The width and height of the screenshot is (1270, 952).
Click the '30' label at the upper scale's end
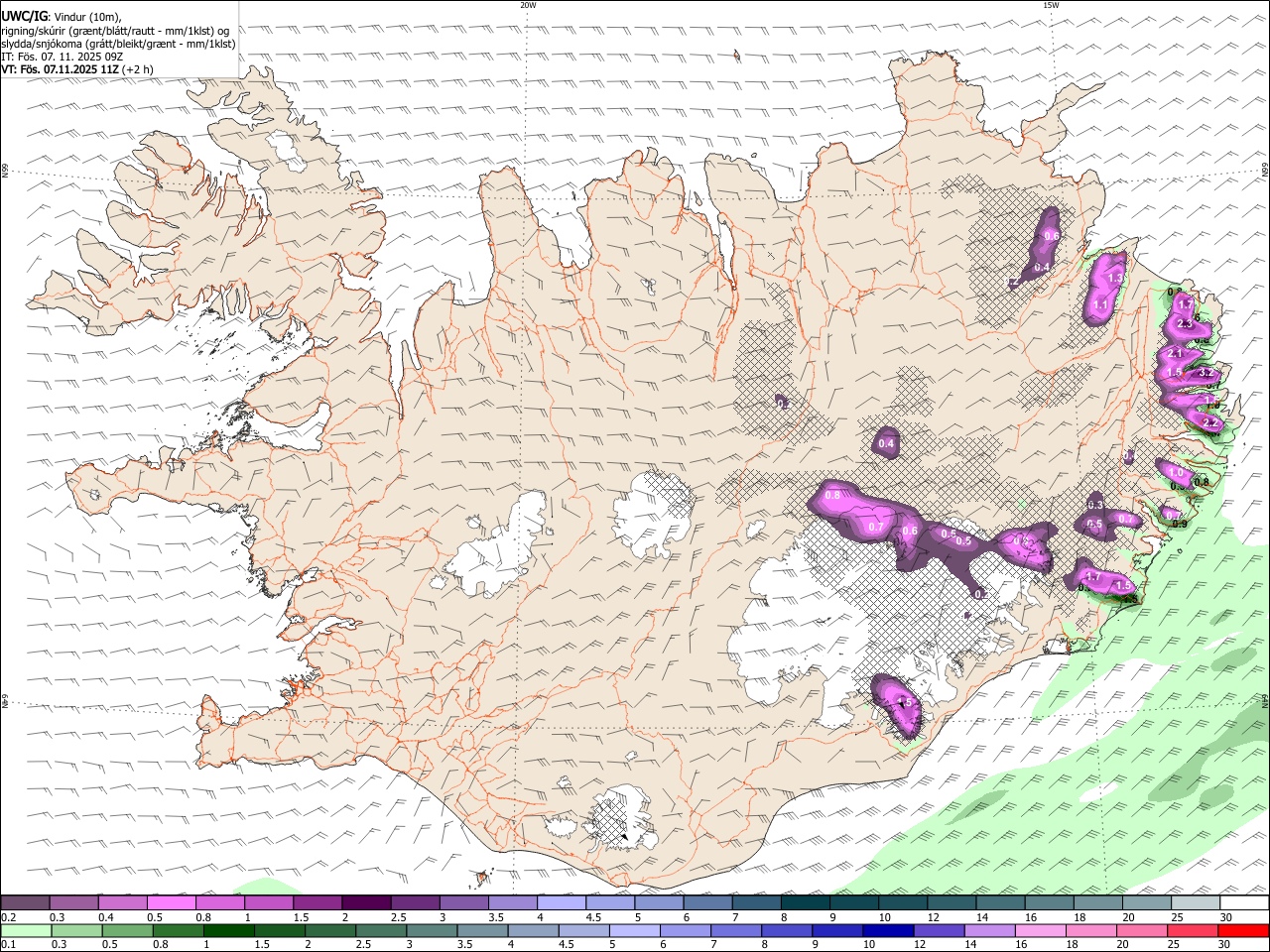(x=1226, y=917)
